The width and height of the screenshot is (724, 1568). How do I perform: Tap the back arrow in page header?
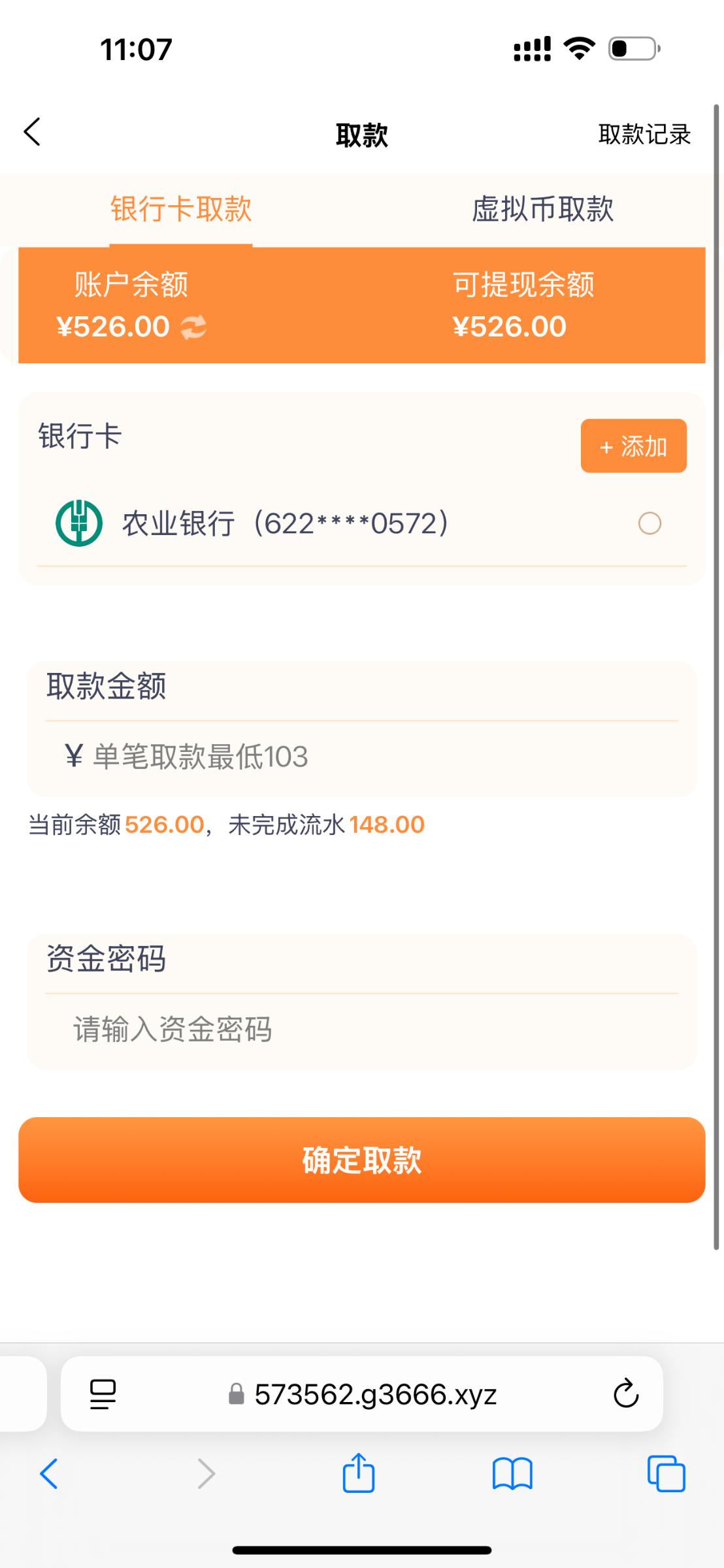coord(32,133)
